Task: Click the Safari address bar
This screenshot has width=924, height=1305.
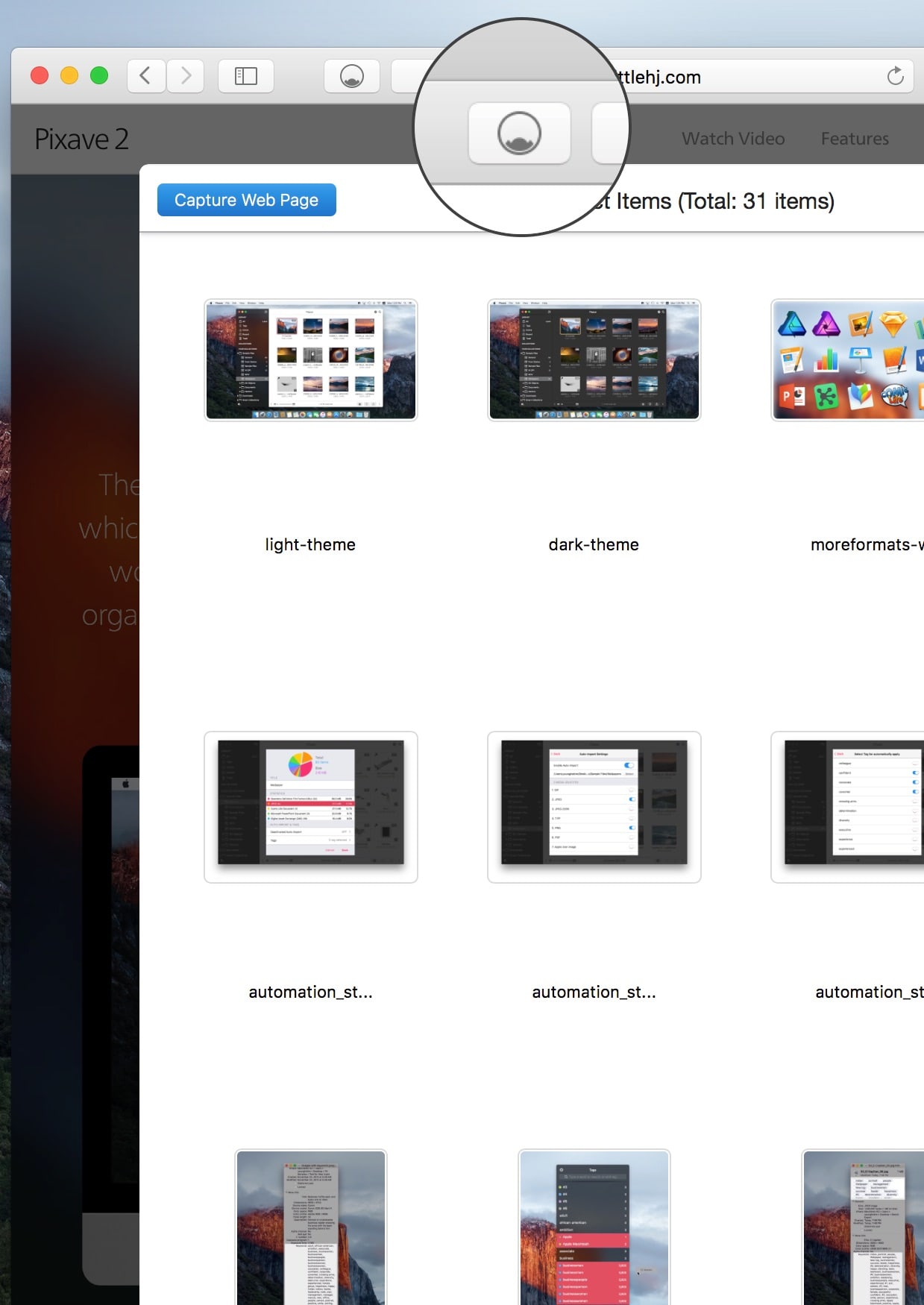Action: (653, 76)
